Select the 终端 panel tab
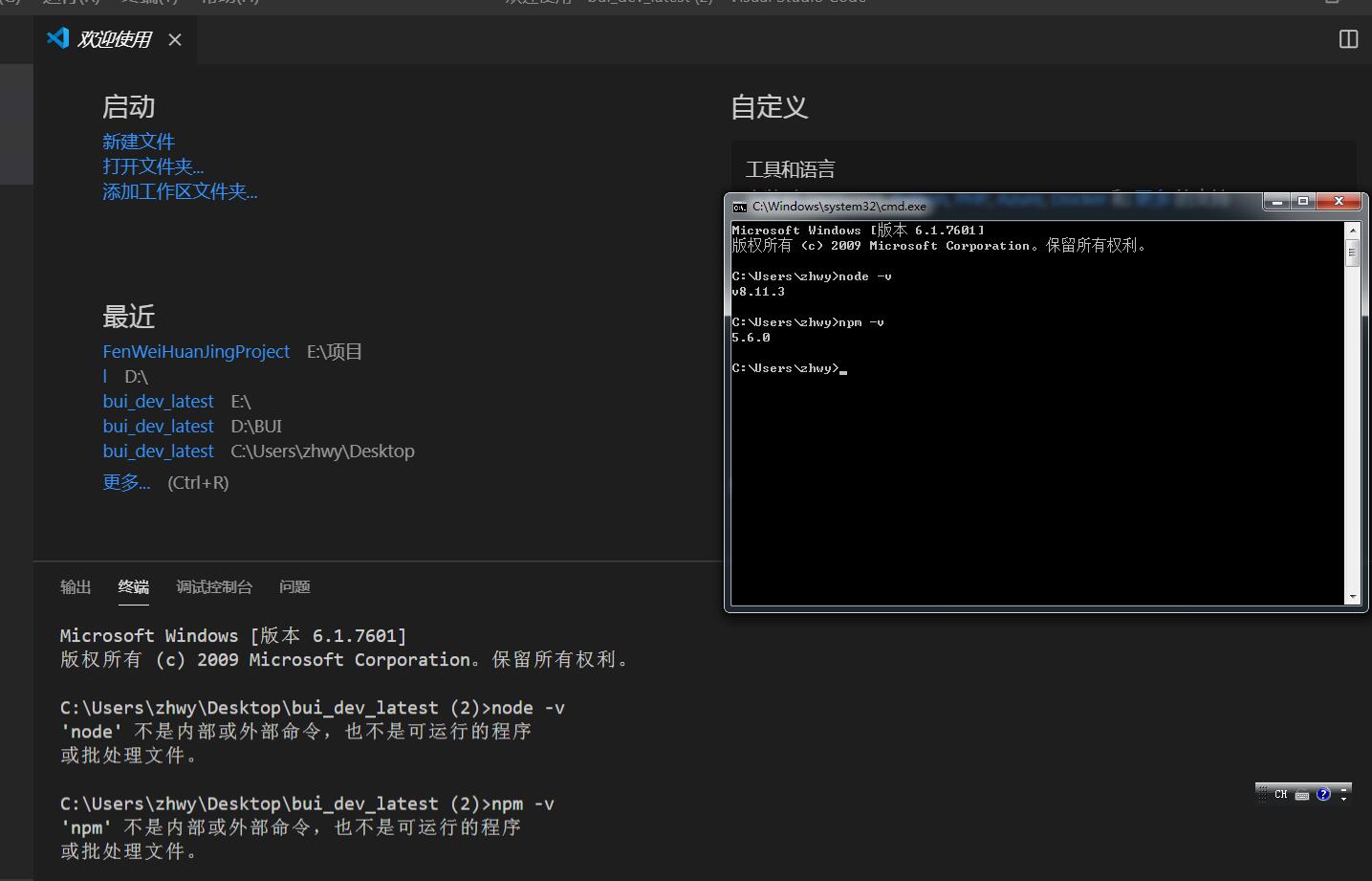The width and height of the screenshot is (1372, 881). tap(134, 586)
